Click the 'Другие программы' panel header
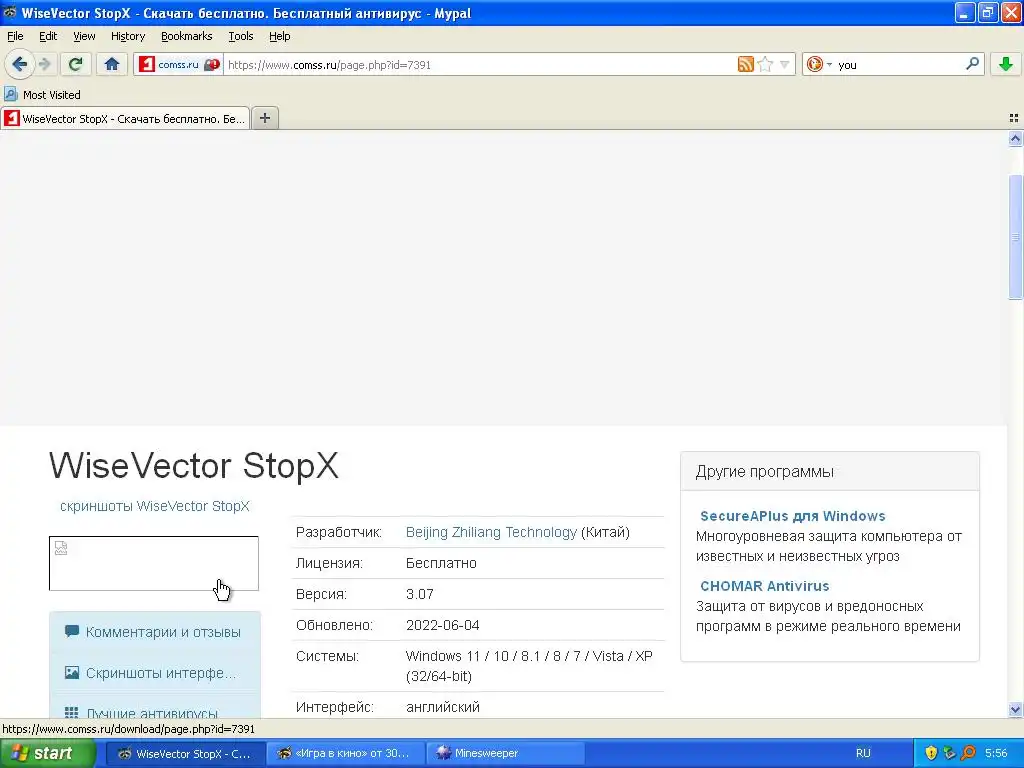 click(829, 472)
